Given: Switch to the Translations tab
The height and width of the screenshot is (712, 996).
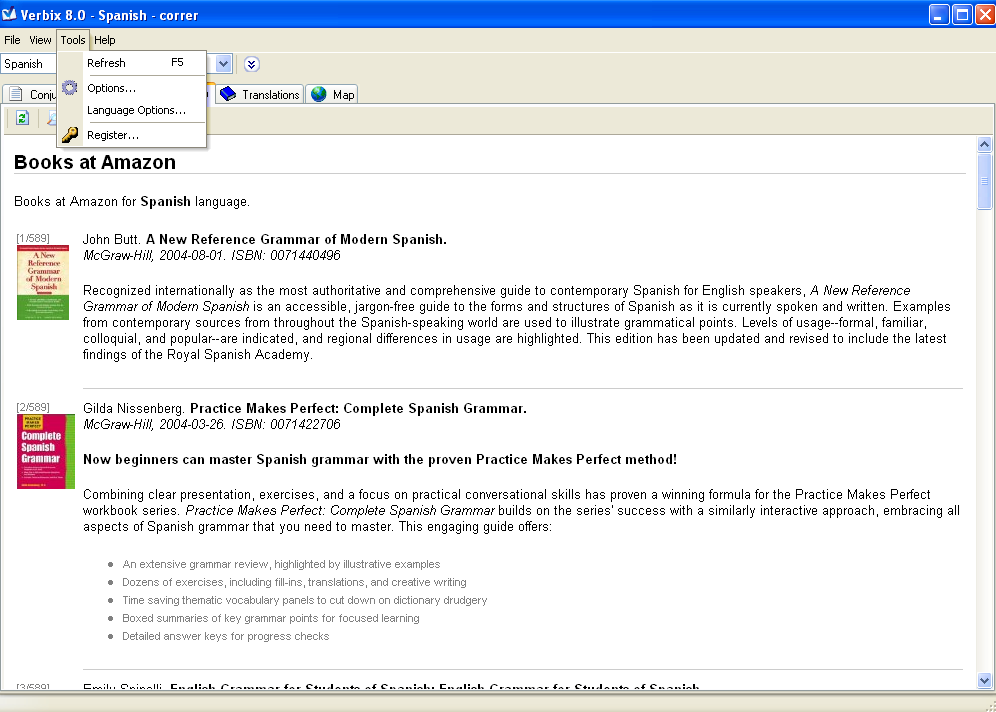Looking at the screenshot, I should click(259, 95).
